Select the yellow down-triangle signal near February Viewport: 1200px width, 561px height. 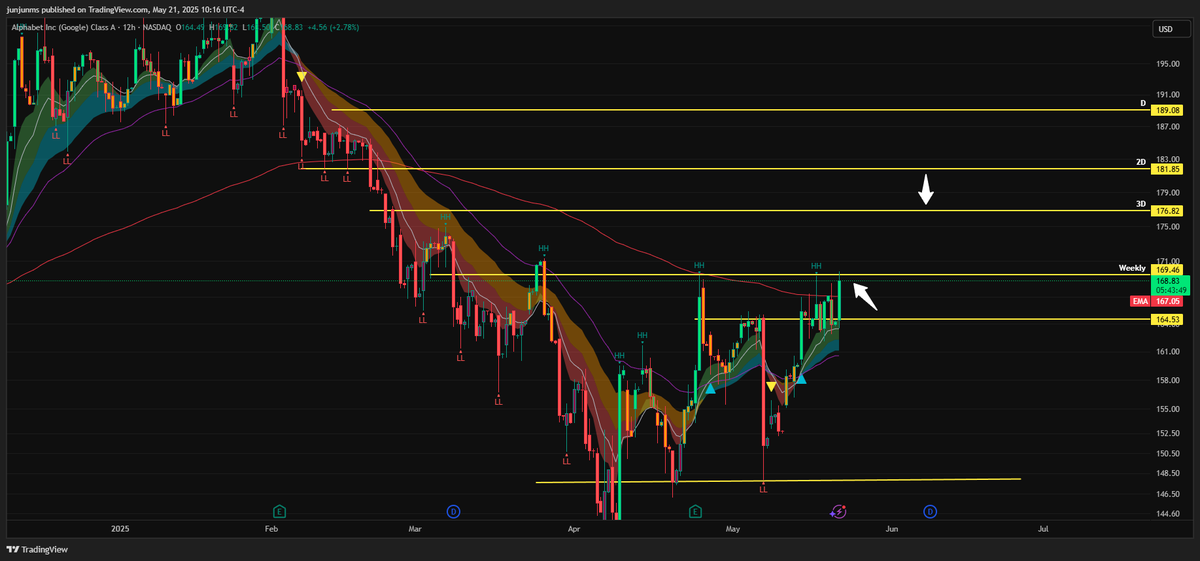[301, 77]
